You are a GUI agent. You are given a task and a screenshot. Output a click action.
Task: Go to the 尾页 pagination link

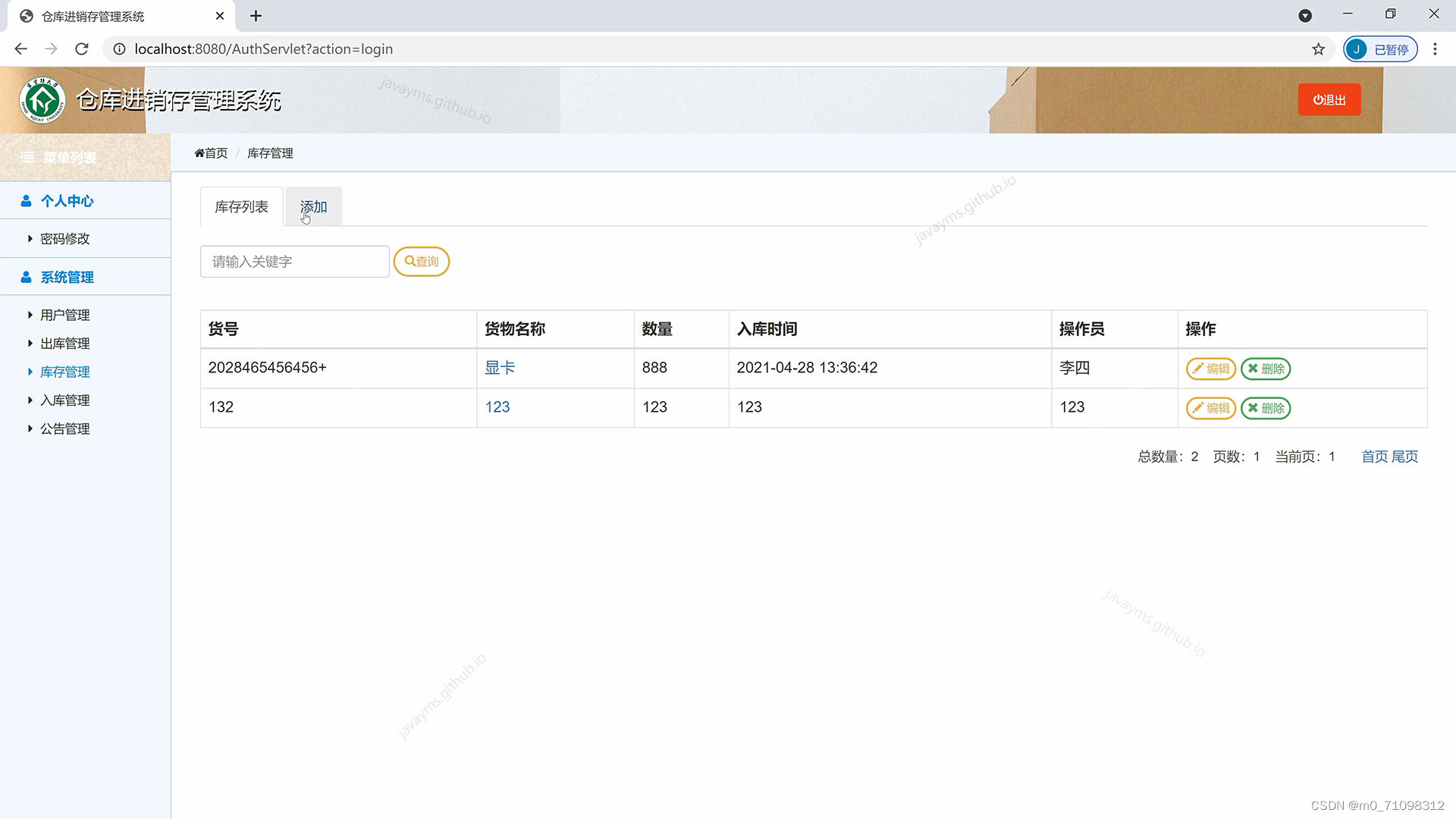click(1404, 457)
